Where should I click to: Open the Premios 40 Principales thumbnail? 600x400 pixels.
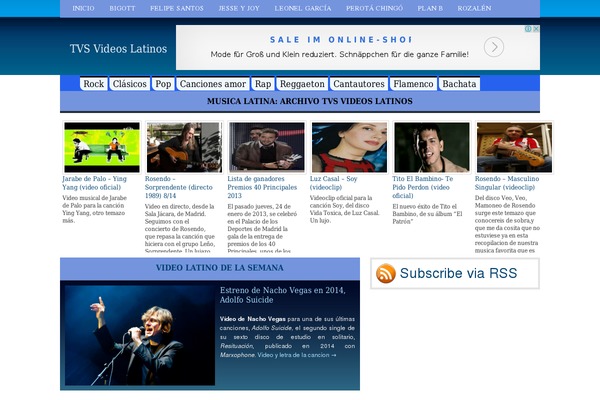pyautogui.click(x=267, y=147)
